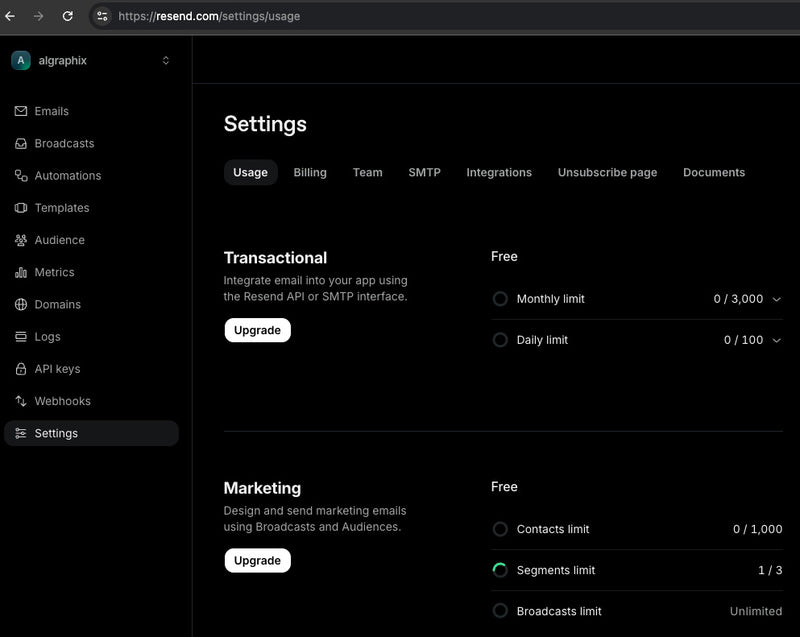Click the 'Marketing' heading
The height and width of the screenshot is (637, 800).
point(262,488)
